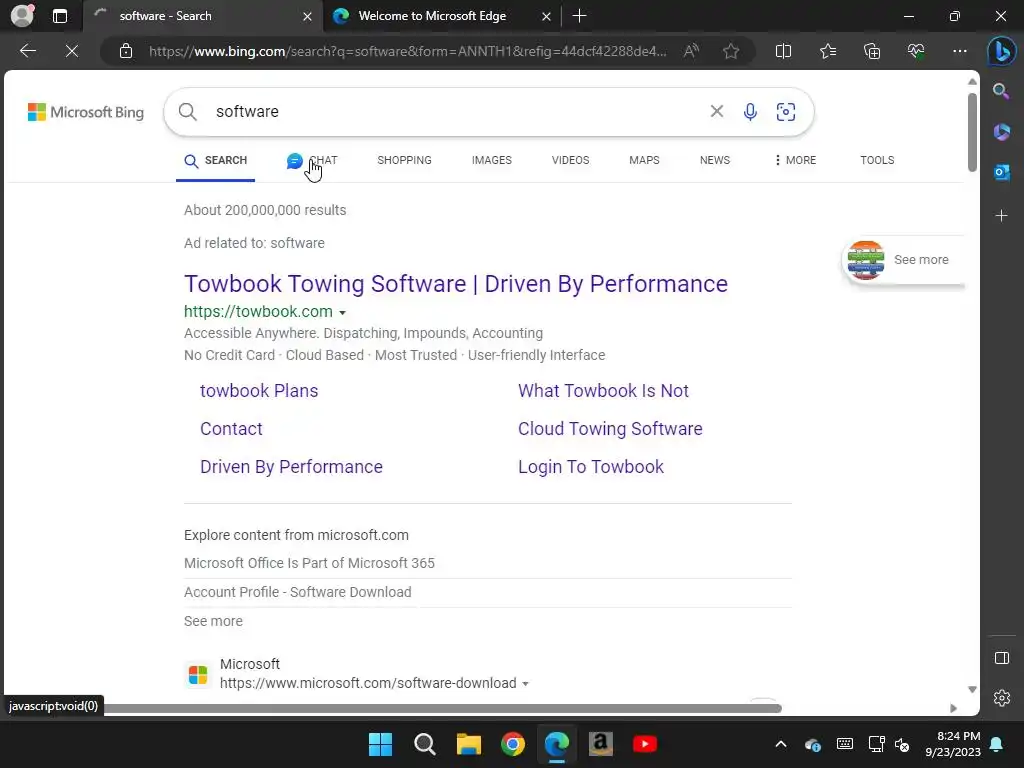1024x768 pixels.
Task: Expand microsoft.com software-download URL dropdown
Action: [525, 684]
